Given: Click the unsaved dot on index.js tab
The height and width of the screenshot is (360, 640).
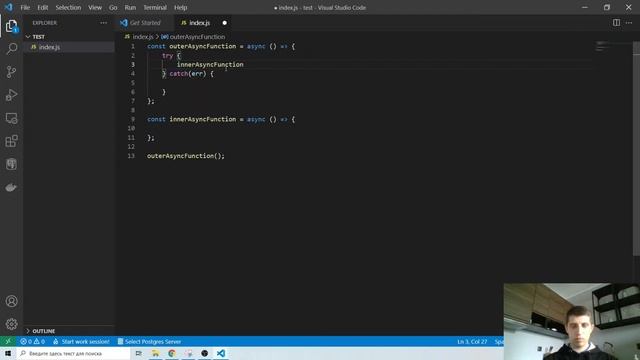Looking at the screenshot, I should [x=224, y=23].
